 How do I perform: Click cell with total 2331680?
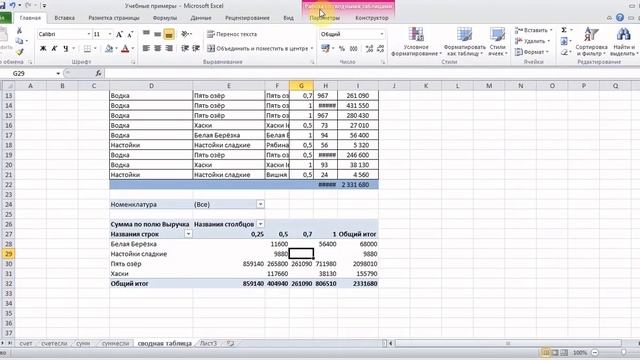coord(358,284)
